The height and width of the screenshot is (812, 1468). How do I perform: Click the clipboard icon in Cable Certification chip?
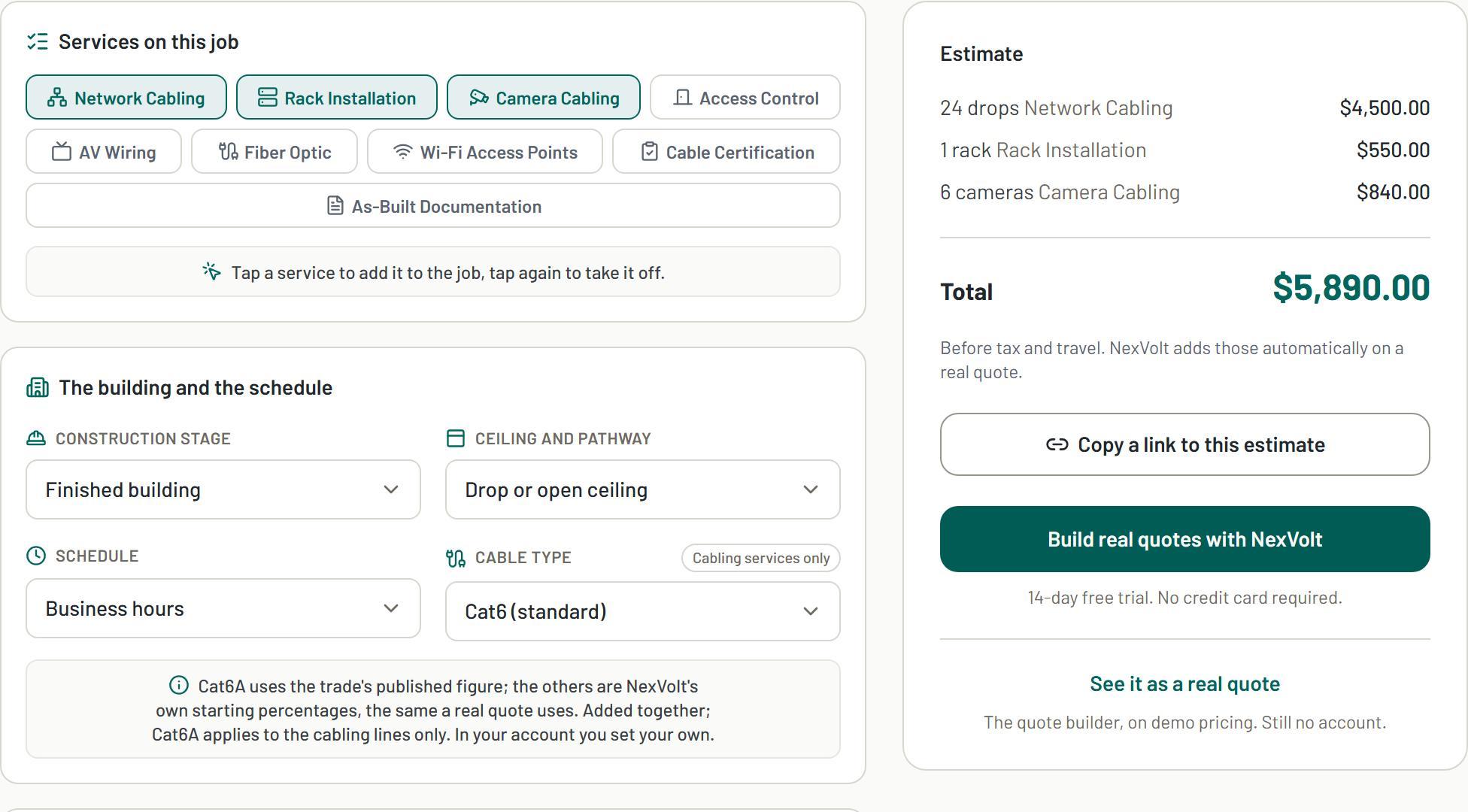point(649,152)
